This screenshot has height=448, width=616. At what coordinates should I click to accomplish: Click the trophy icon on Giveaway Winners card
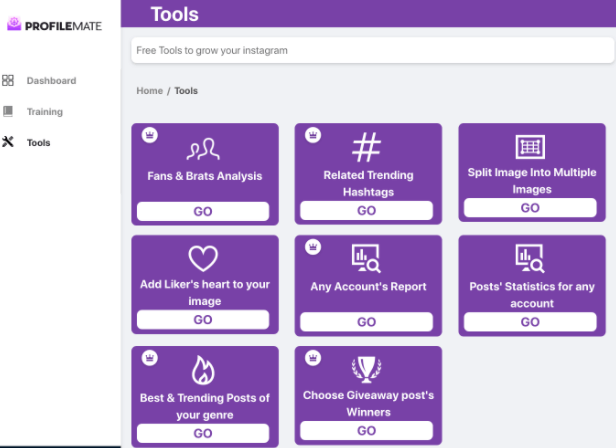(366, 369)
